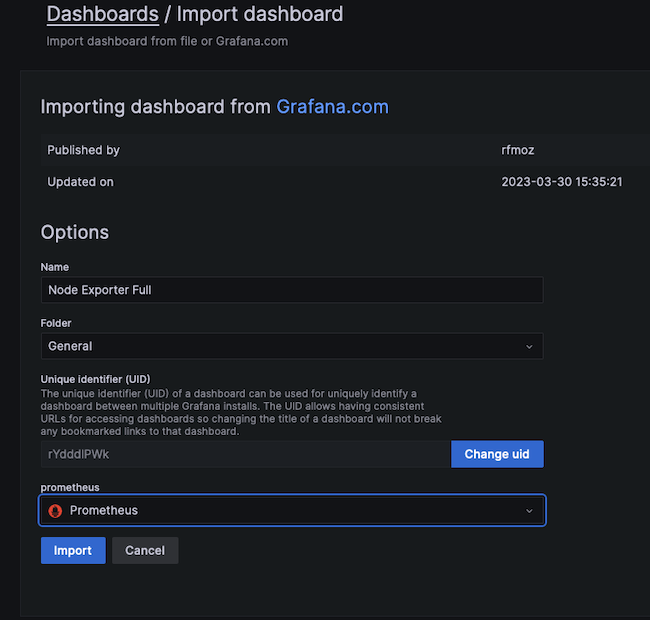Click the Prometheus flame icon

point(56,510)
